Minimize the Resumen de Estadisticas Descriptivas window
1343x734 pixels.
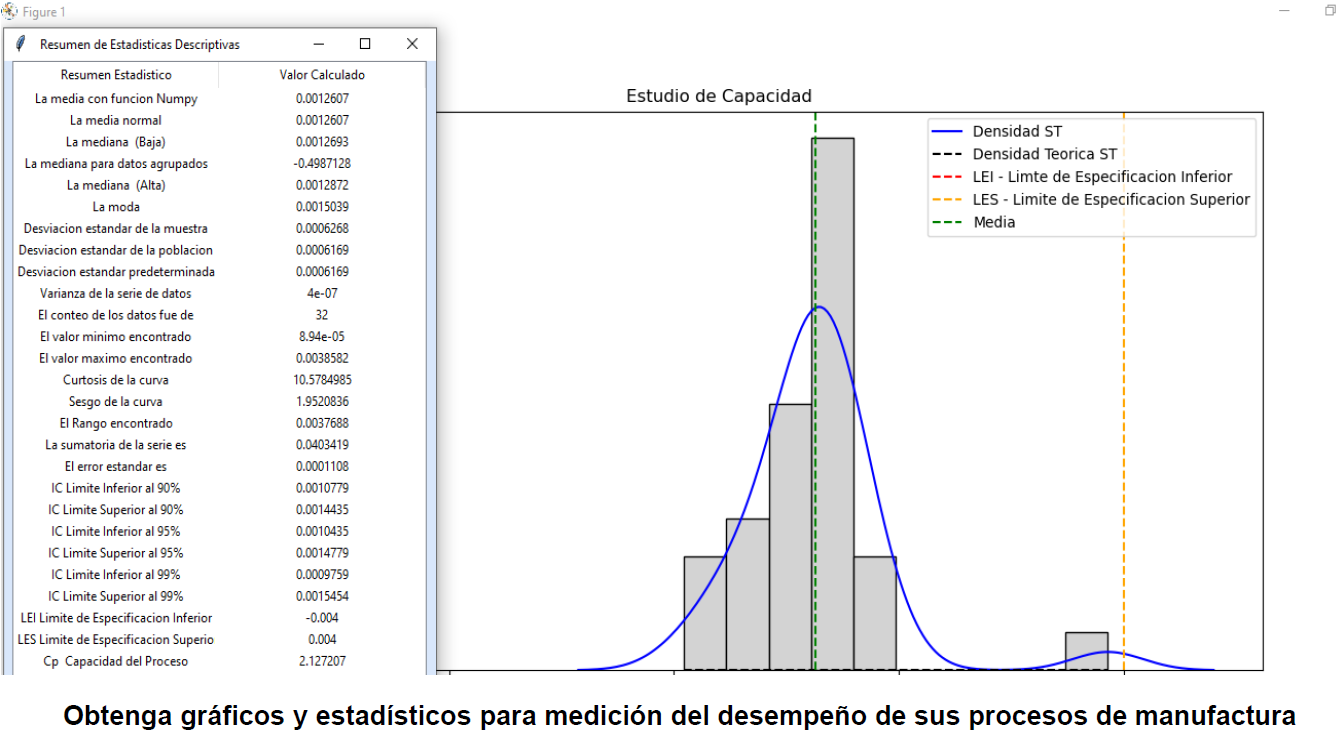pos(319,44)
